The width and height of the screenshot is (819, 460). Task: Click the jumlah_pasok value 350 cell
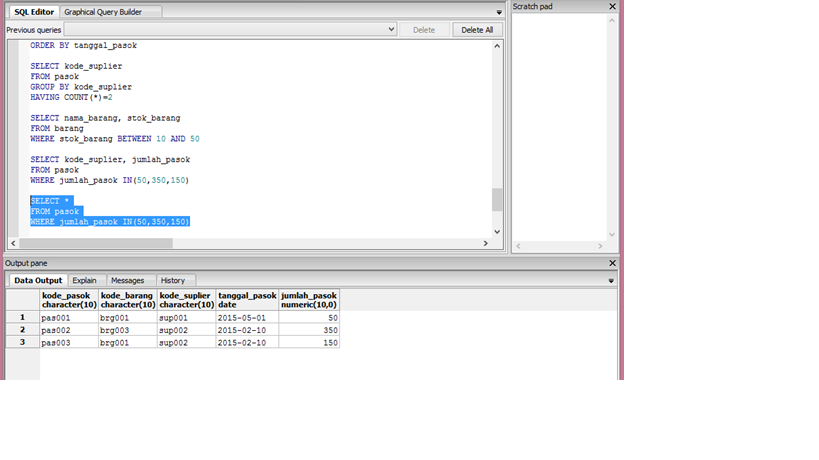point(309,330)
